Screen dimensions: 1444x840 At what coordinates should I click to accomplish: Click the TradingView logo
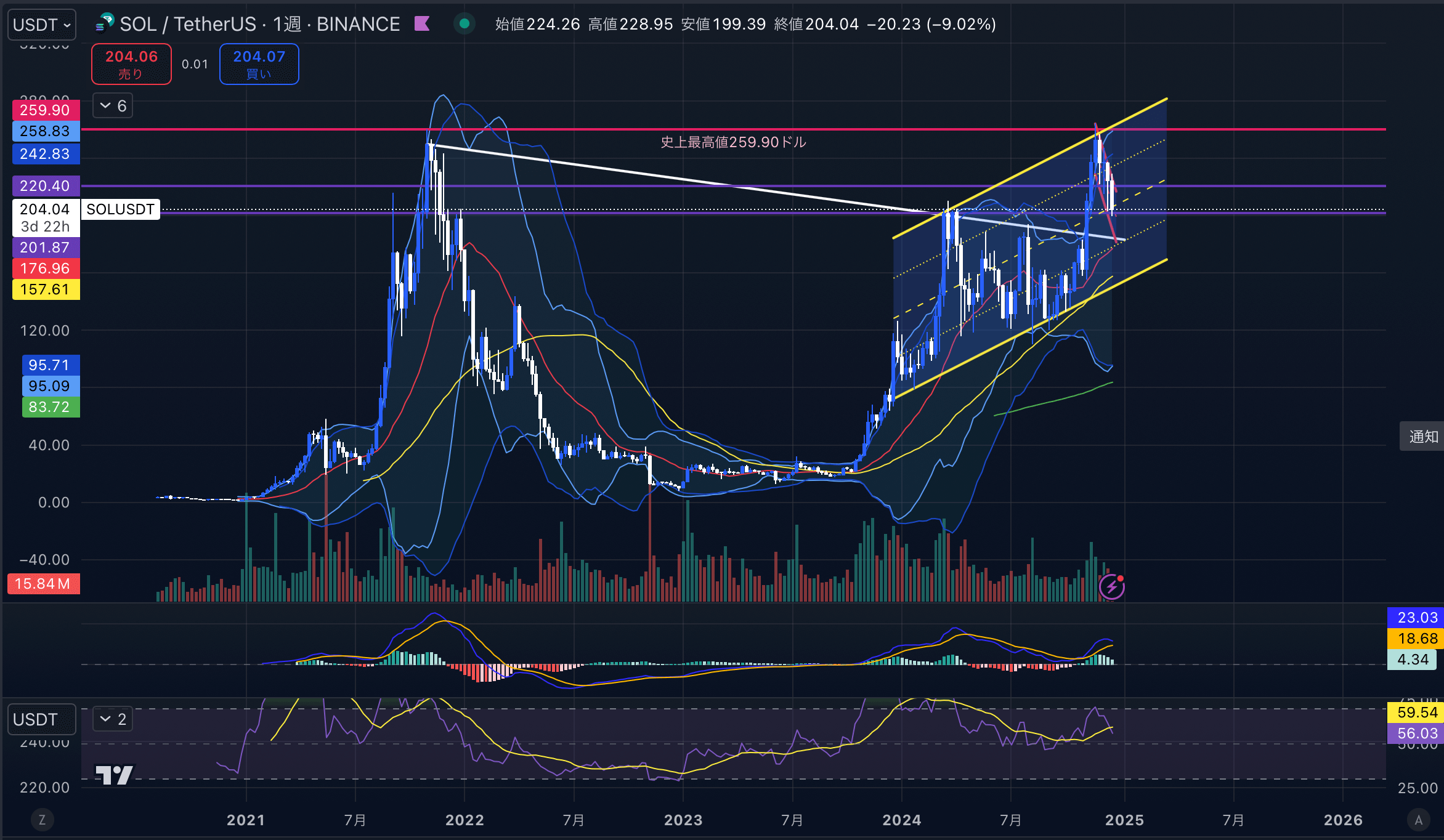pos(114,775)
